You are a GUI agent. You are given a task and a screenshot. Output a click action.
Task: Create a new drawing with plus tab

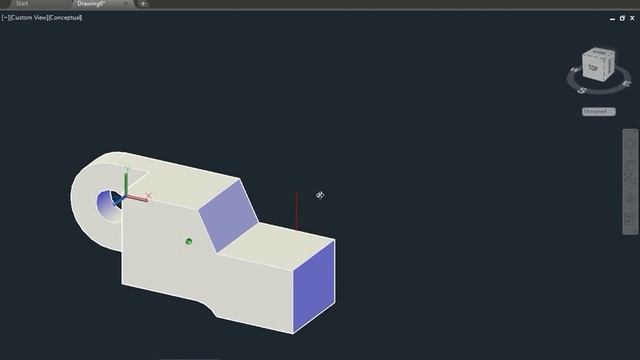[x=143, y=4]
